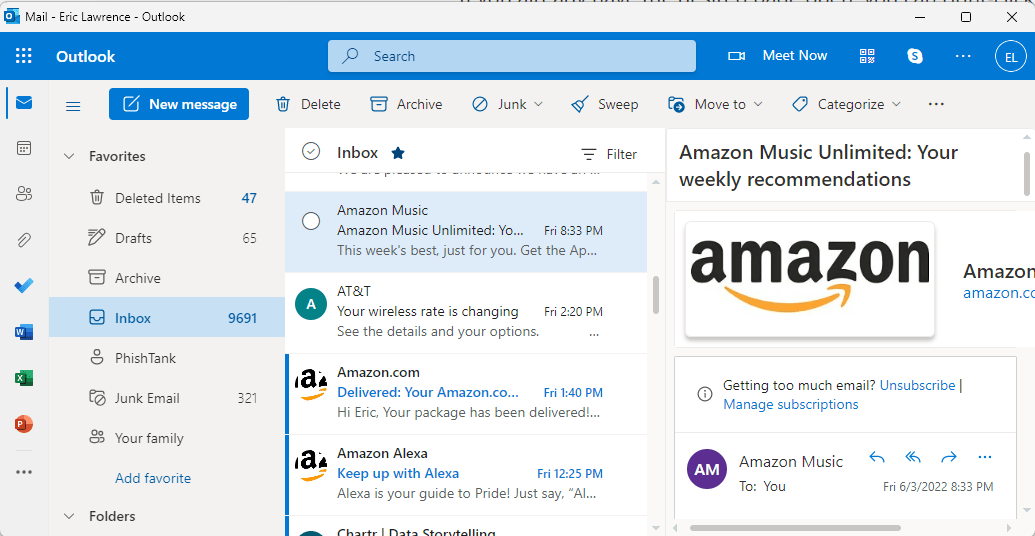
Task: Expand the Junk dropdown arrow
Action: (538, 104)
